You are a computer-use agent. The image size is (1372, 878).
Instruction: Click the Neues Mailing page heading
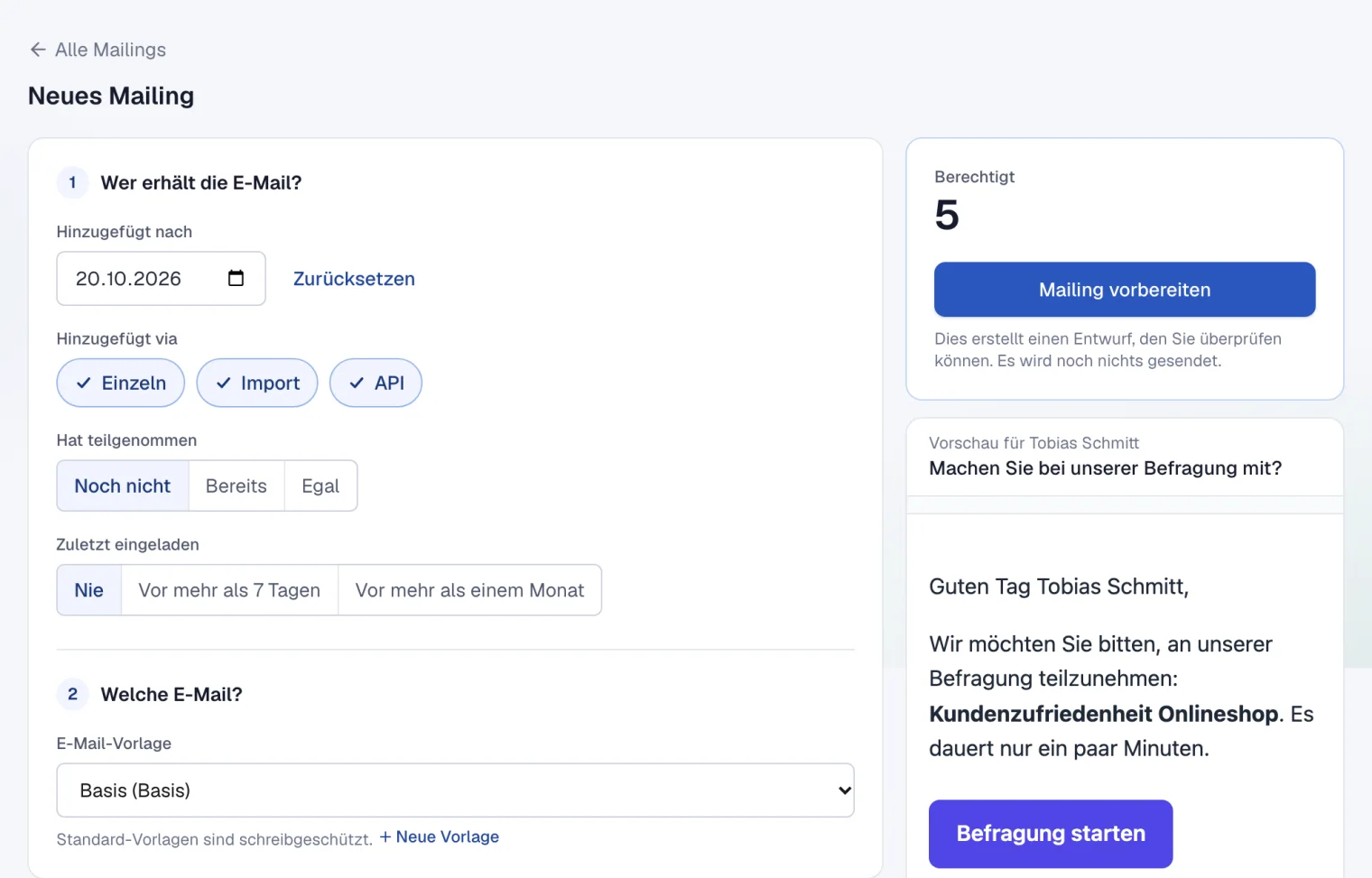[x=111, y=96]
